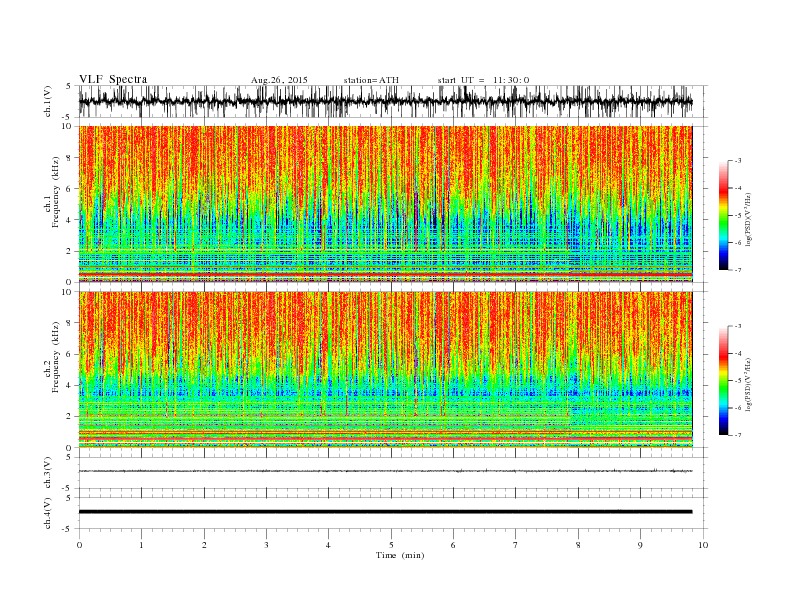Click the "8" kHz tick of ch.1 spectrogram
The image size is (792, 612).
(x=70, y=158)
